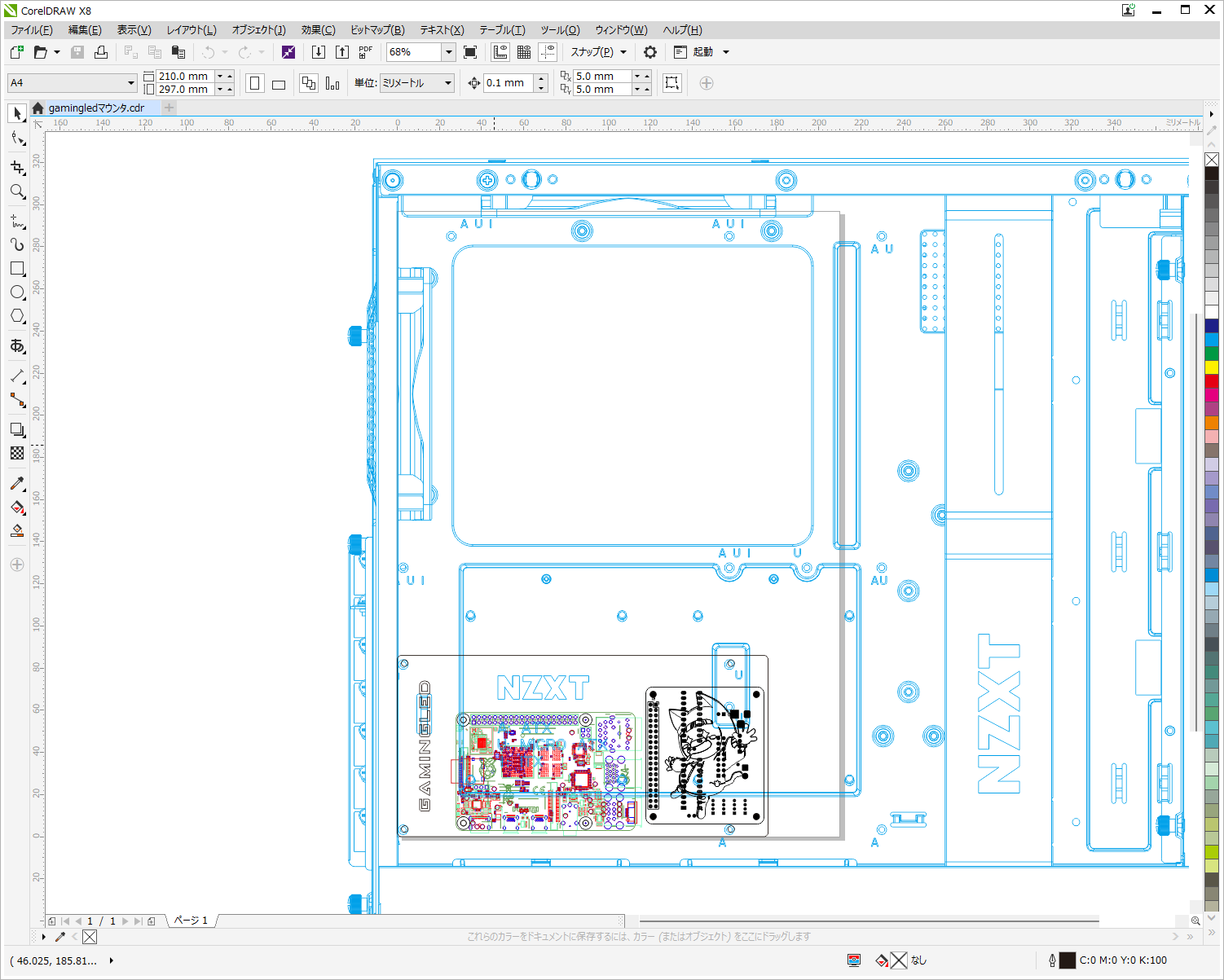The width and height of the screenshot is (1224, 980).
Task: Activate the Text tool (あ)
Action: click(x=17, y=346)
